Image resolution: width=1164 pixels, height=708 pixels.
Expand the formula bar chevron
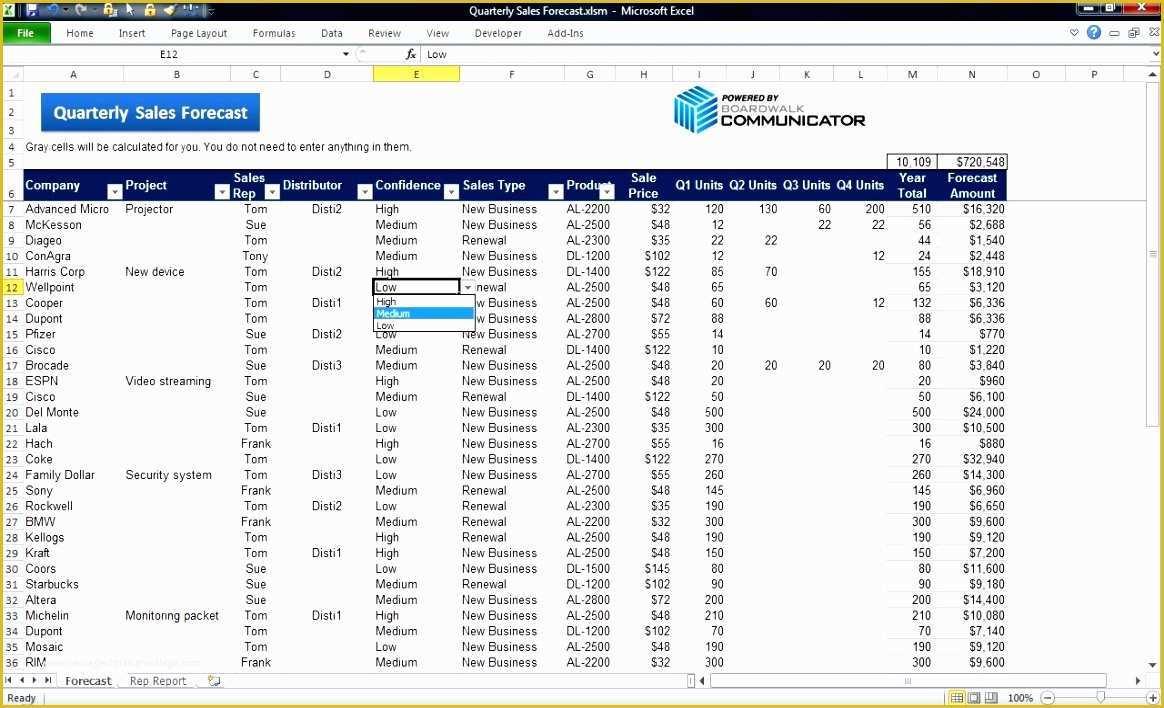[x=1155, y=54]
